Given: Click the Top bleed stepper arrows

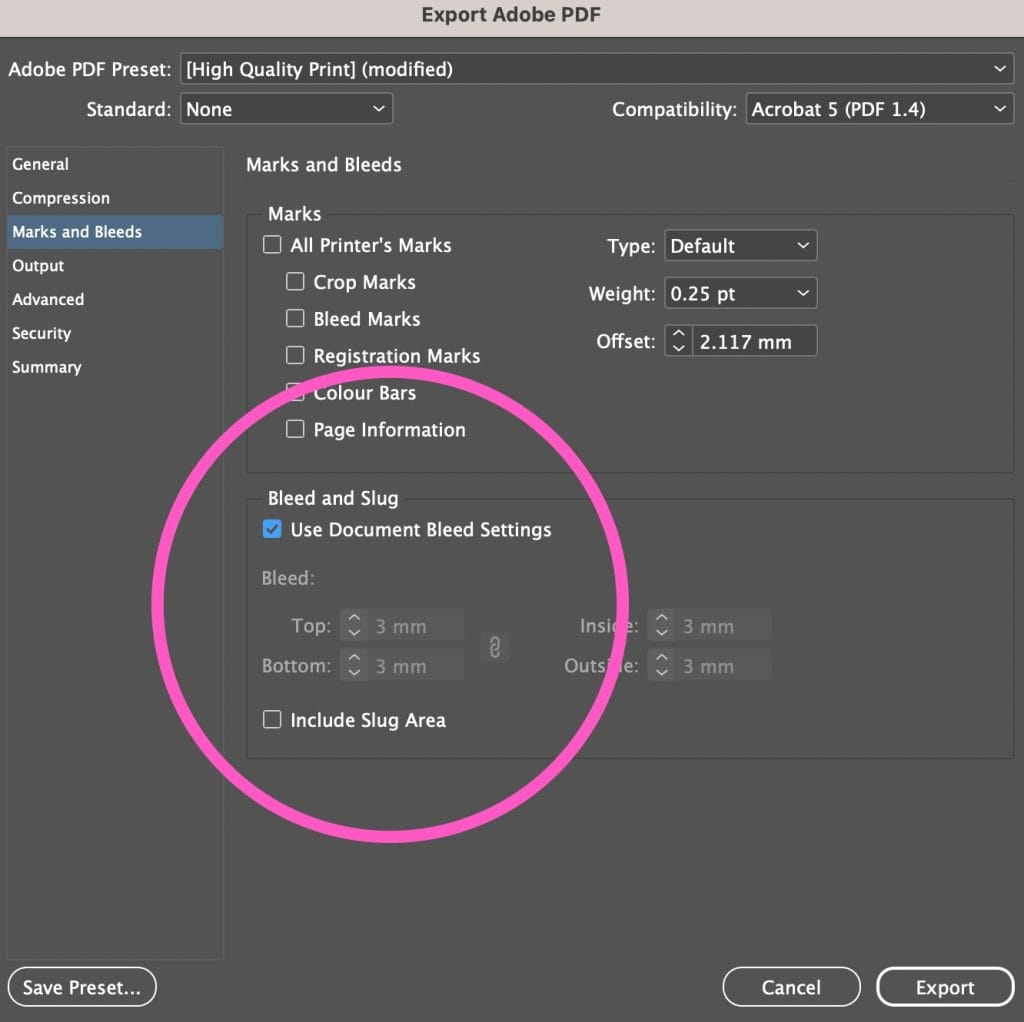Looking at the screenshot, I should 354,626.
